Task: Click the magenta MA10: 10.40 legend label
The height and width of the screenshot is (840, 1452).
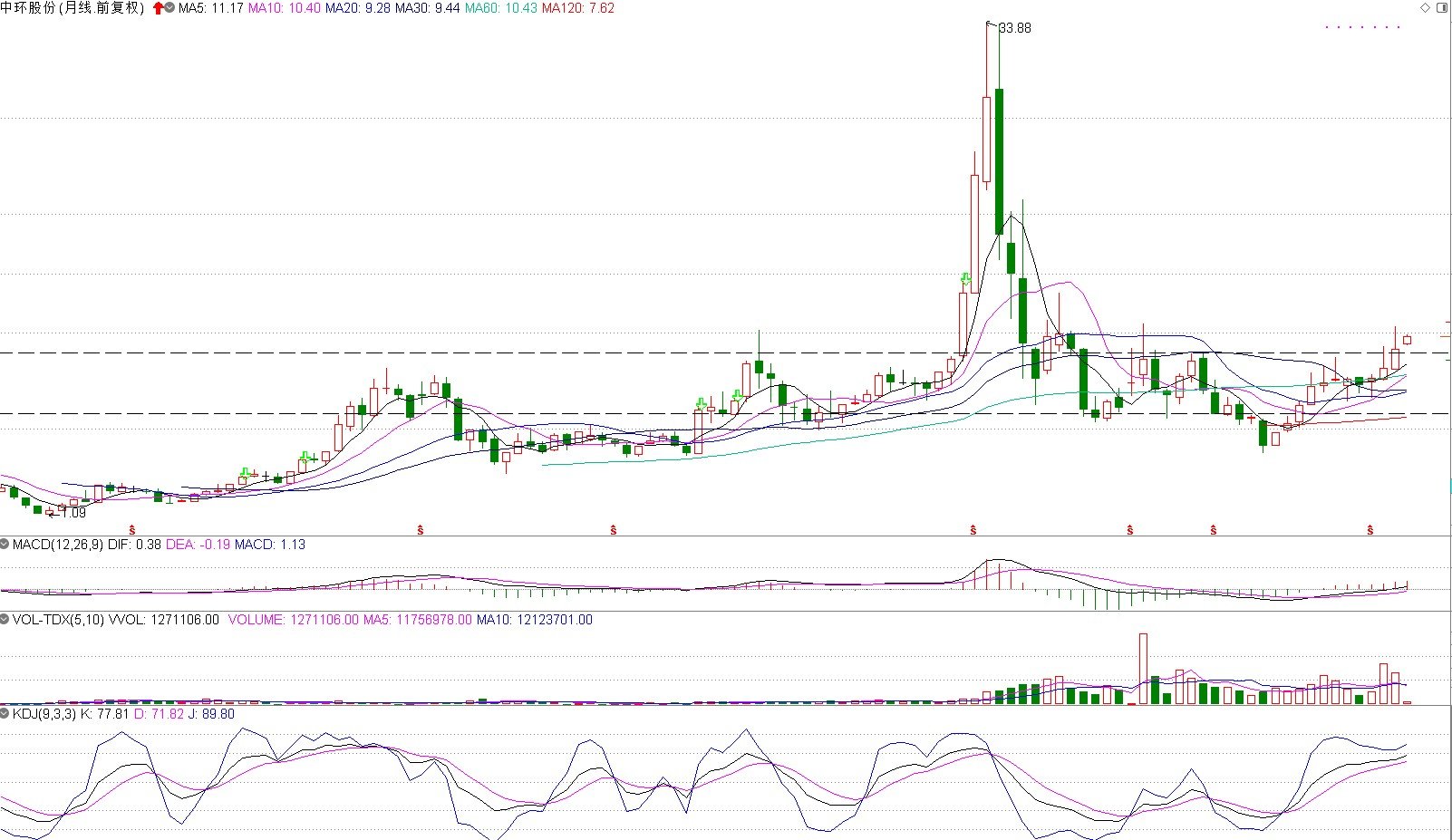Action: click(x=284, y=8)
